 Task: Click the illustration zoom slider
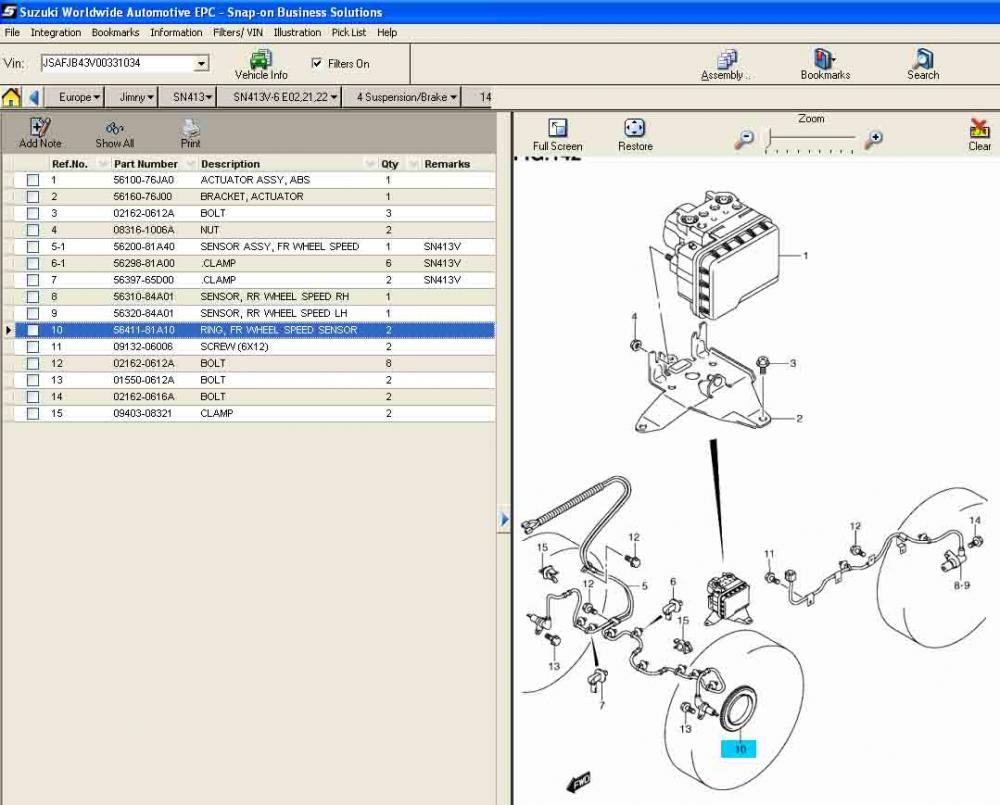pyautogui.click(x=810, y=140)
